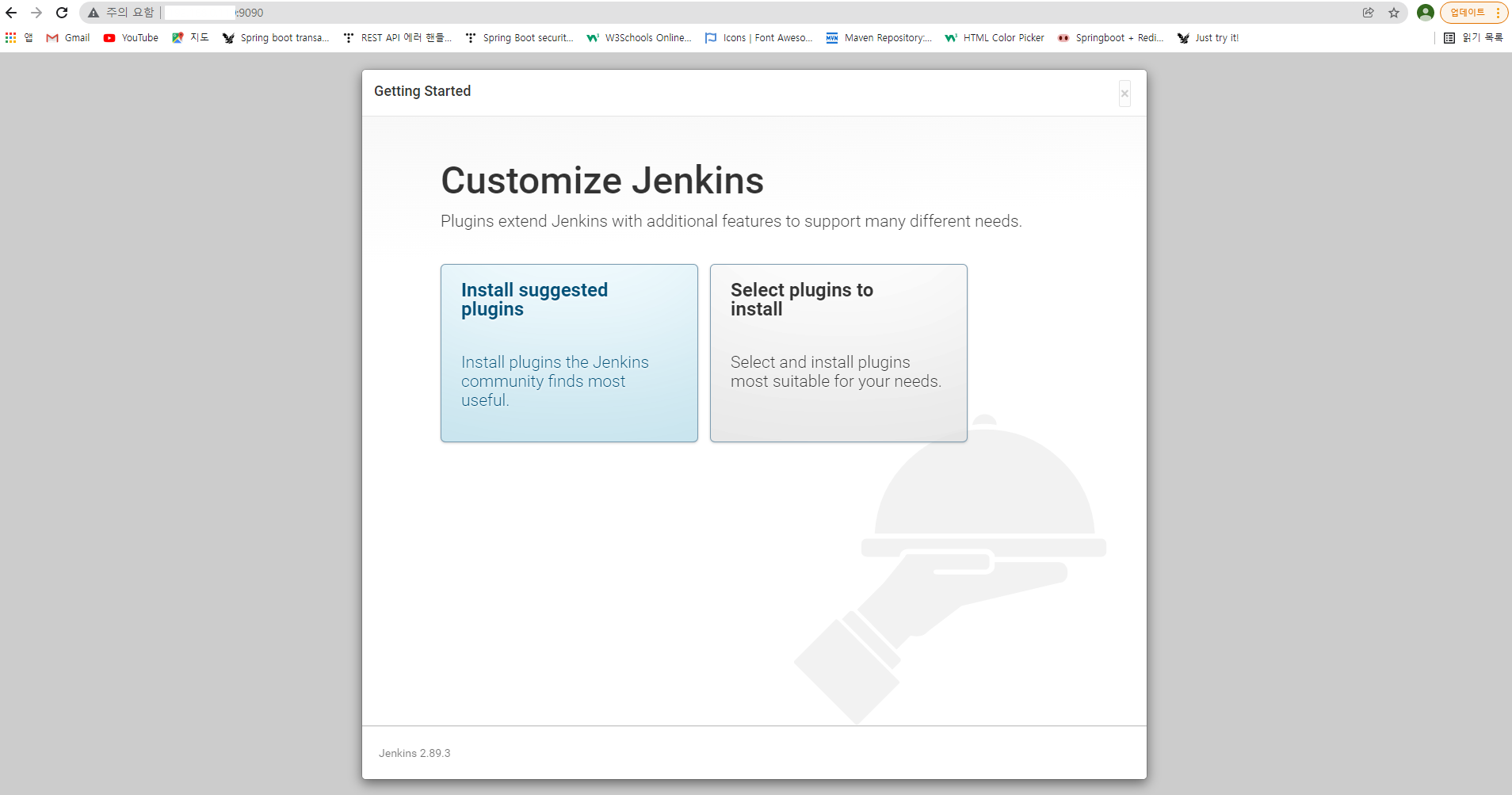Open W3Schools Online bookmark
The image size is (1512, 795).
point(639,37)
